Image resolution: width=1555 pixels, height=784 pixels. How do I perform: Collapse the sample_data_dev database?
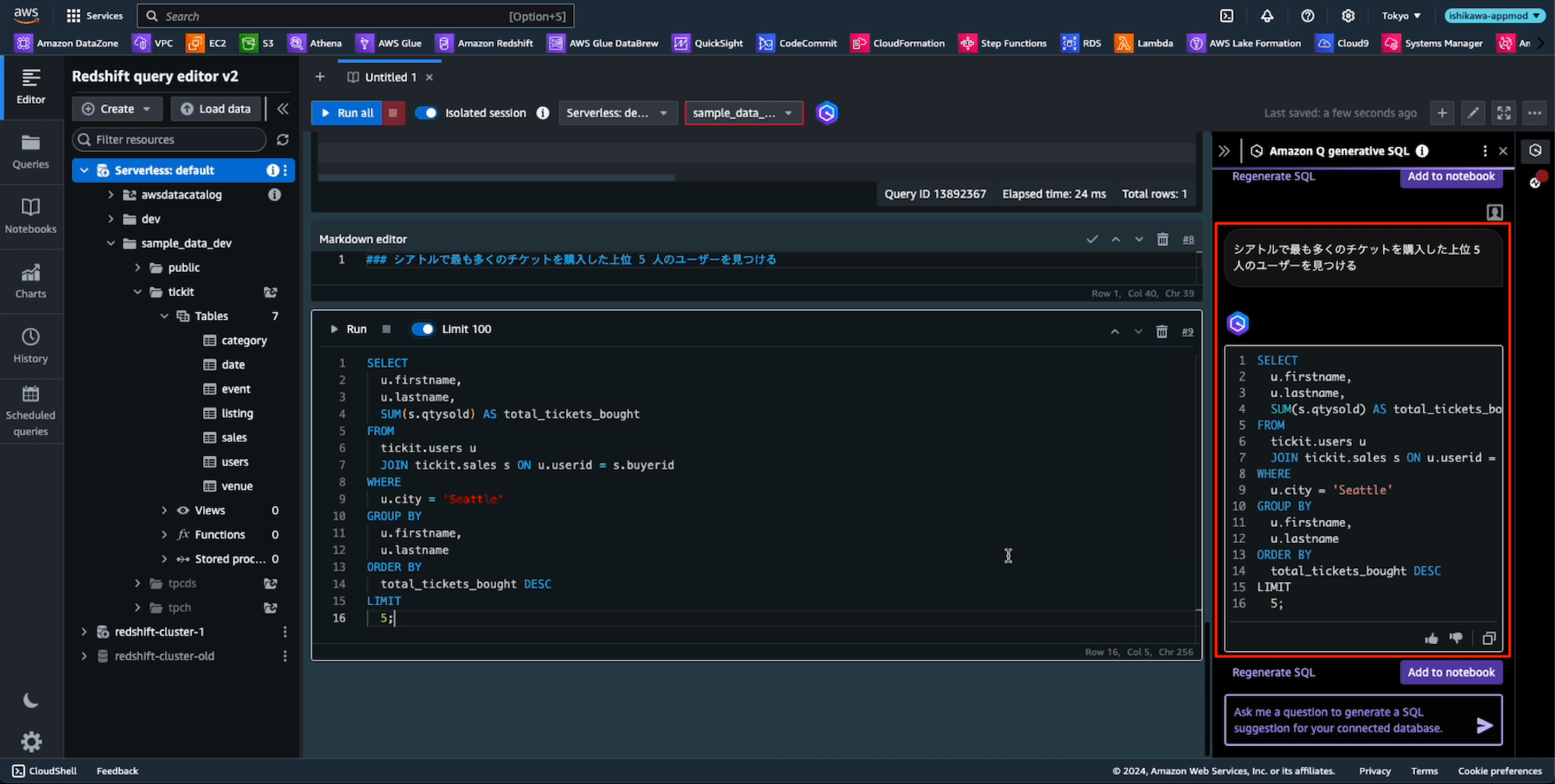pos(110,243)
